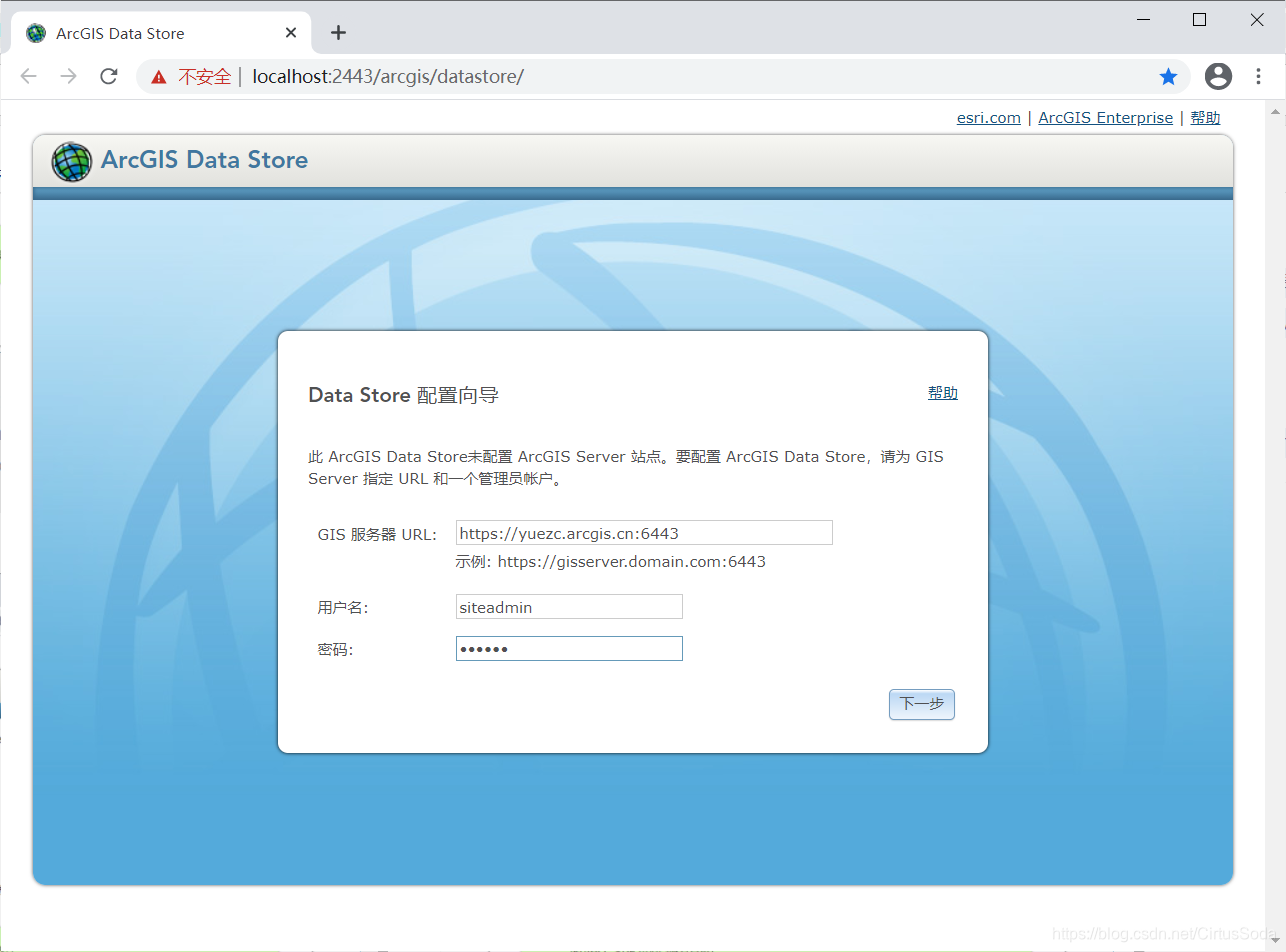Viewport: 1286px width, 952px height.
Task: Click the ArcGIS Data Store header title
Action: (x=204, y=160)
